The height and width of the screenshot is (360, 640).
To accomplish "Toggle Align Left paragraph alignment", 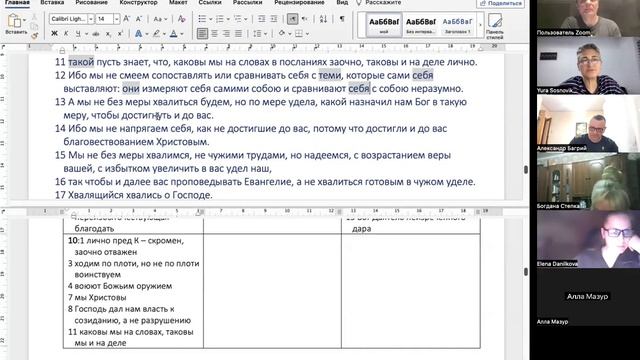I will click(202, 34).
